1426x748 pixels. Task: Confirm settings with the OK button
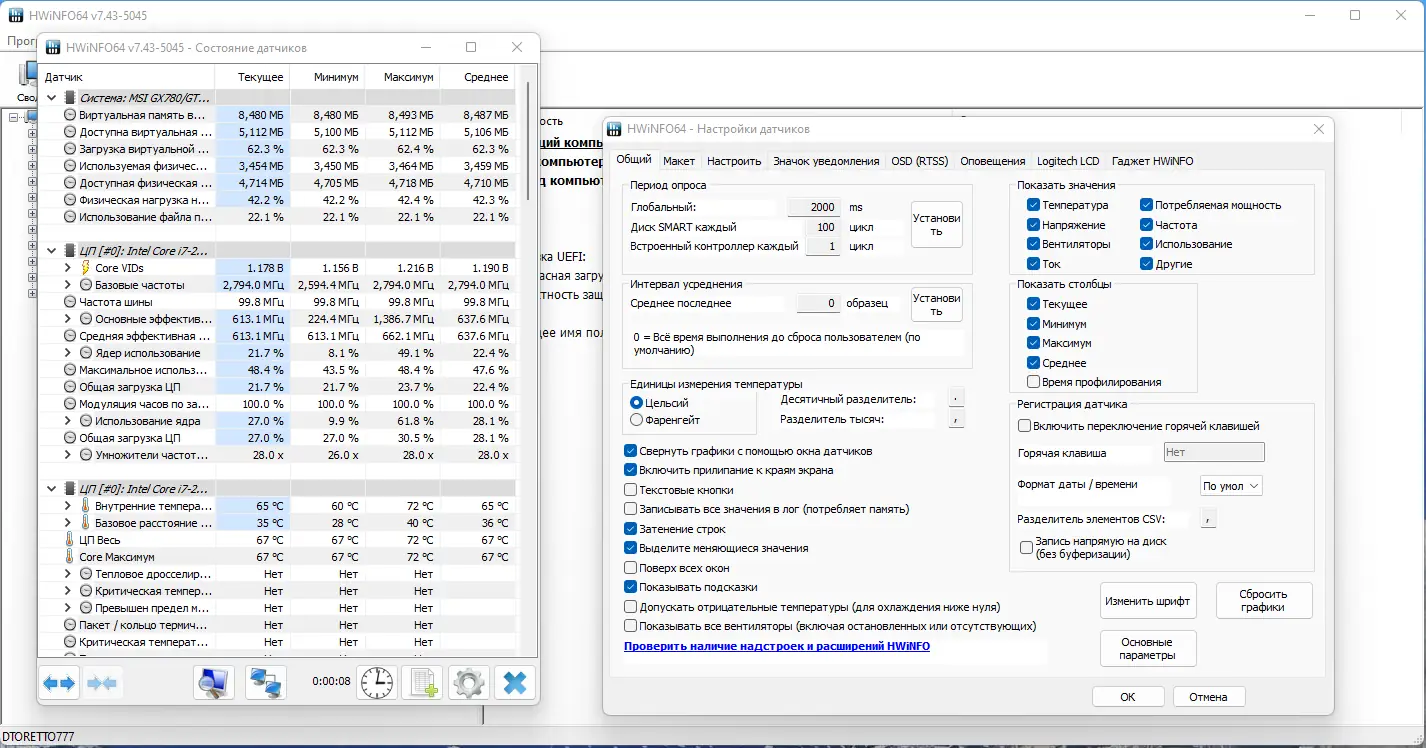[x=1128, y=697]
